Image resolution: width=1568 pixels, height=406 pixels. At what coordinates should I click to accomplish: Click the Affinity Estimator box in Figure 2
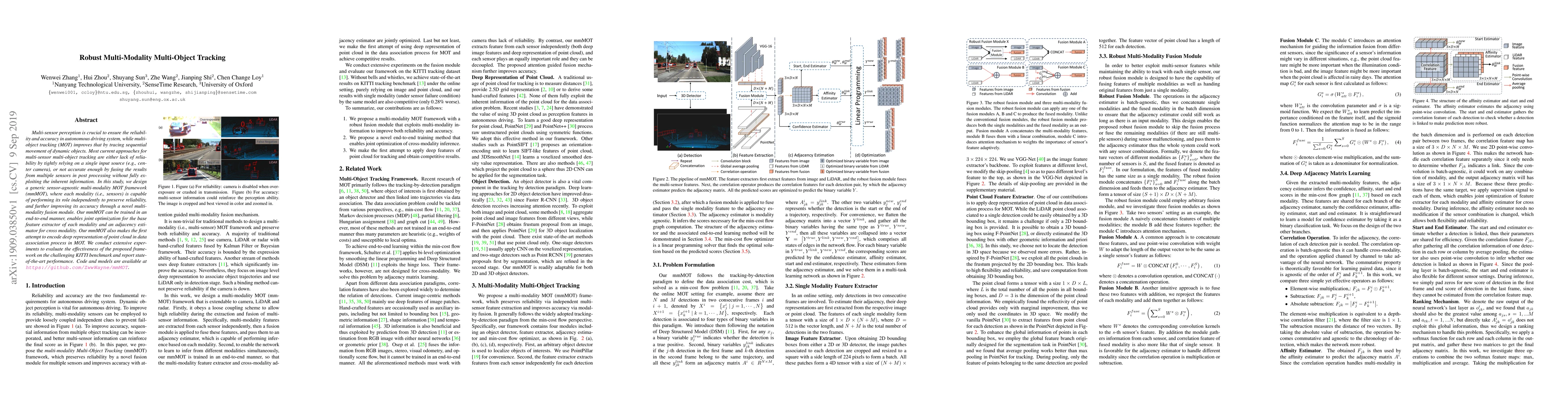[830, 95]
